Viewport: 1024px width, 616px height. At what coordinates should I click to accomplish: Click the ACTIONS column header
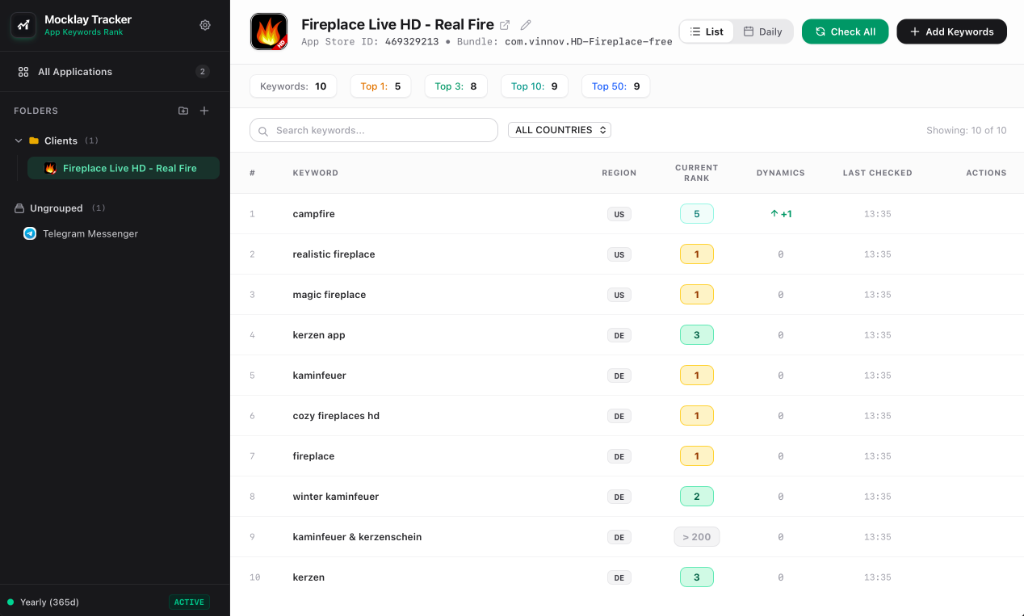coord(986,173)
